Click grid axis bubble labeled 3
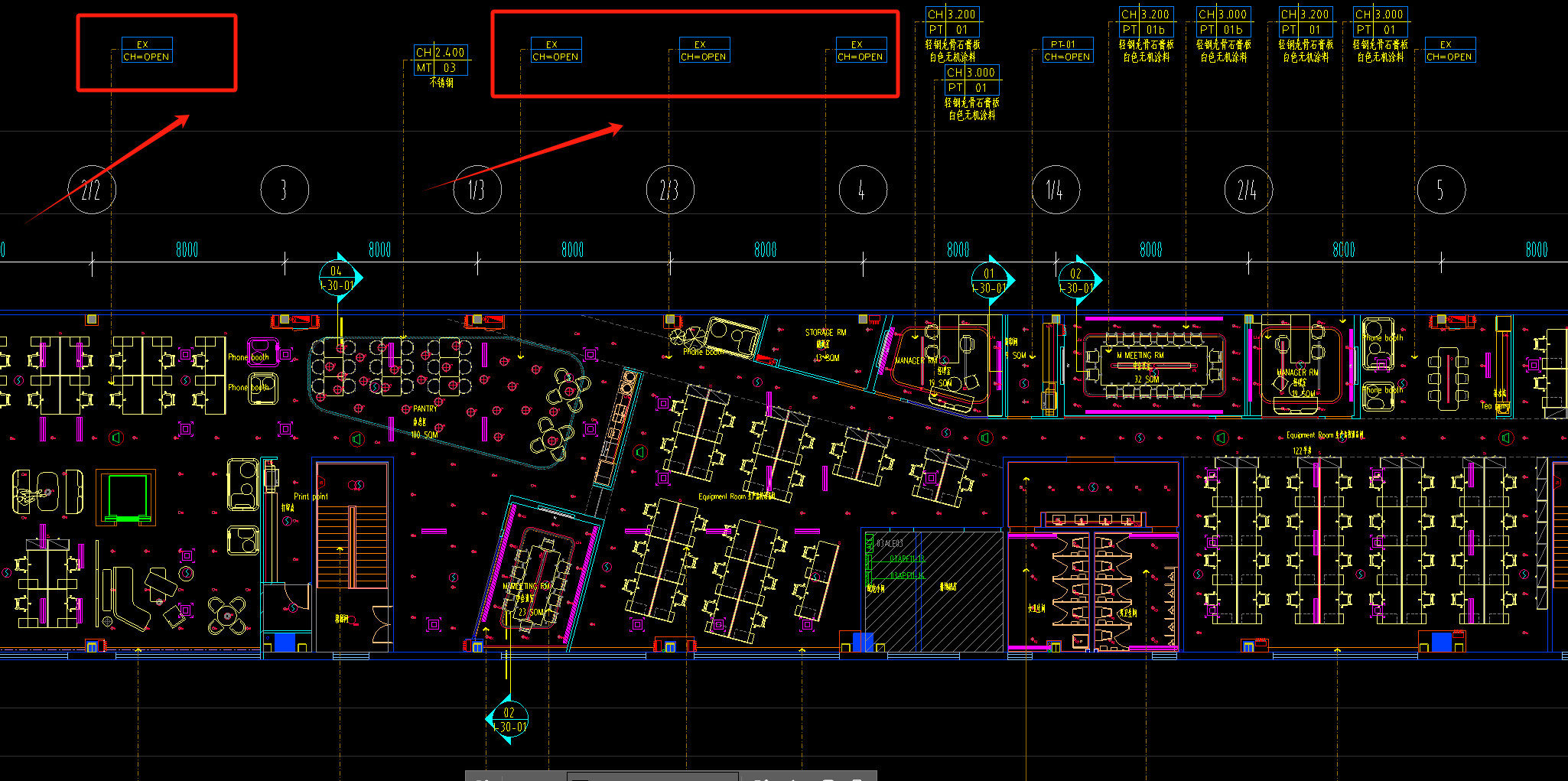Viewport: 1568px width, 781px height. tap(285, 190)
